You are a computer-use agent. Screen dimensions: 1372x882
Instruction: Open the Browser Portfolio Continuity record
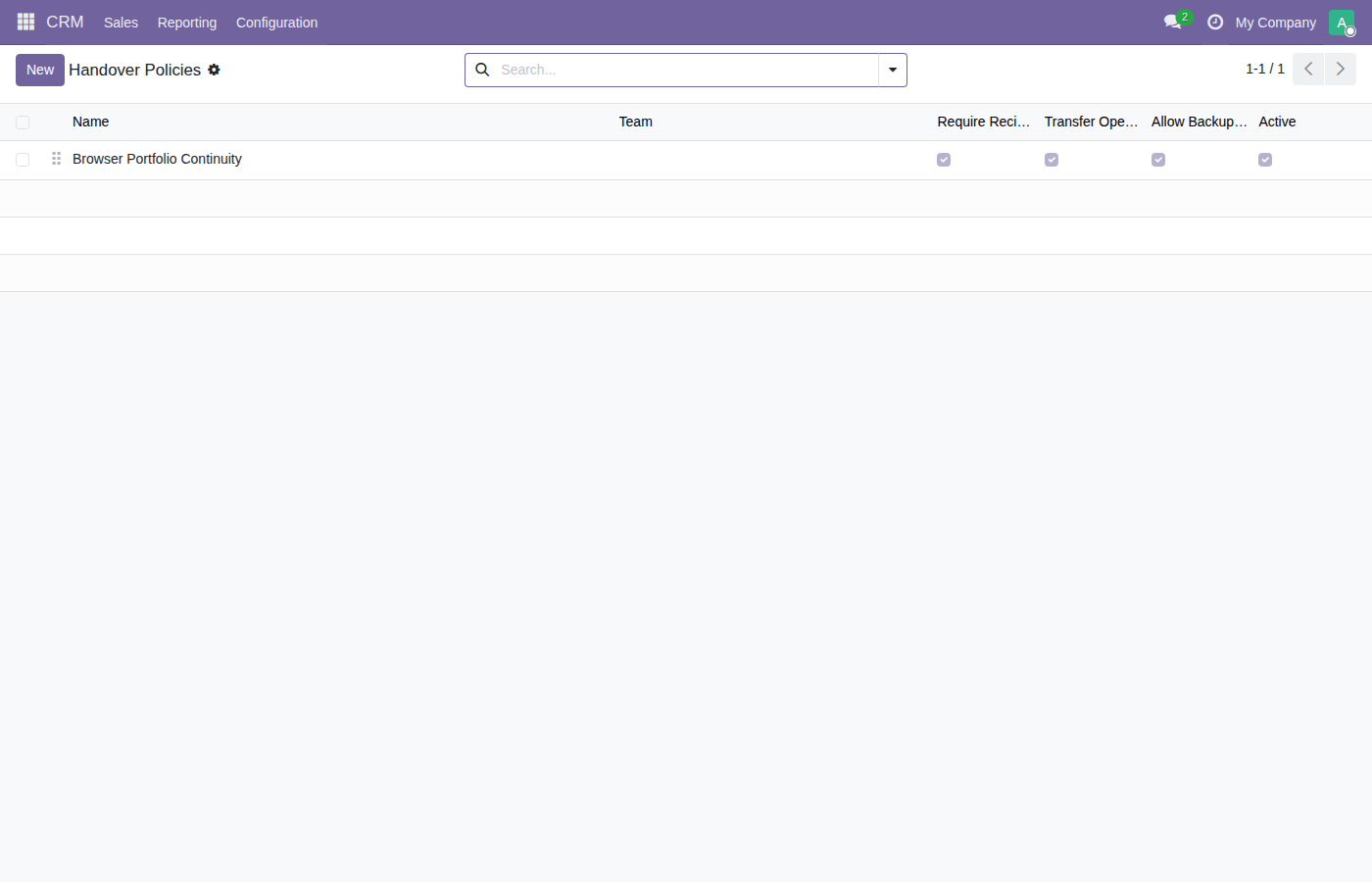point(157,159)
